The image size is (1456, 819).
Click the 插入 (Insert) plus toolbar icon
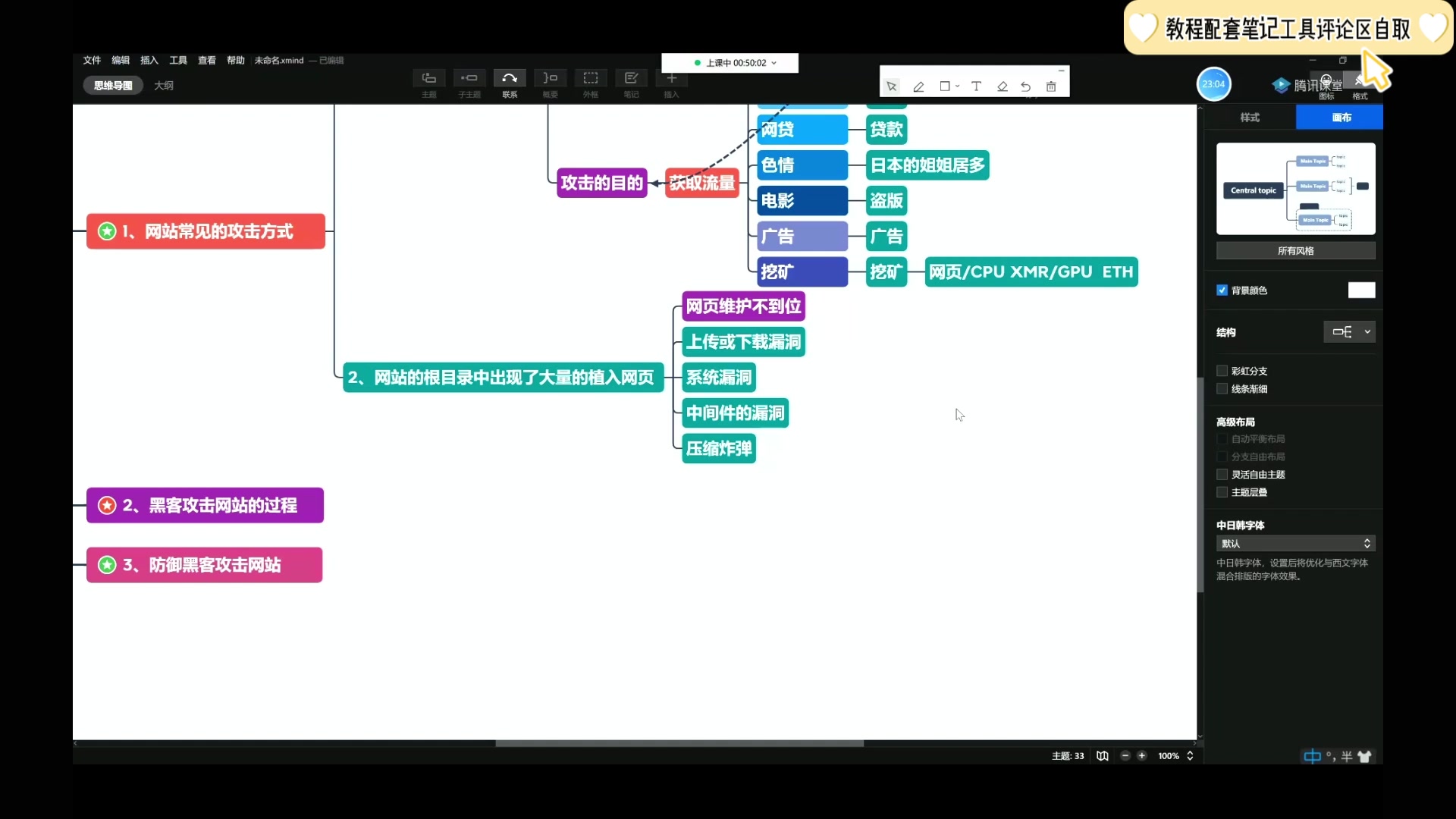pos(671,78)
